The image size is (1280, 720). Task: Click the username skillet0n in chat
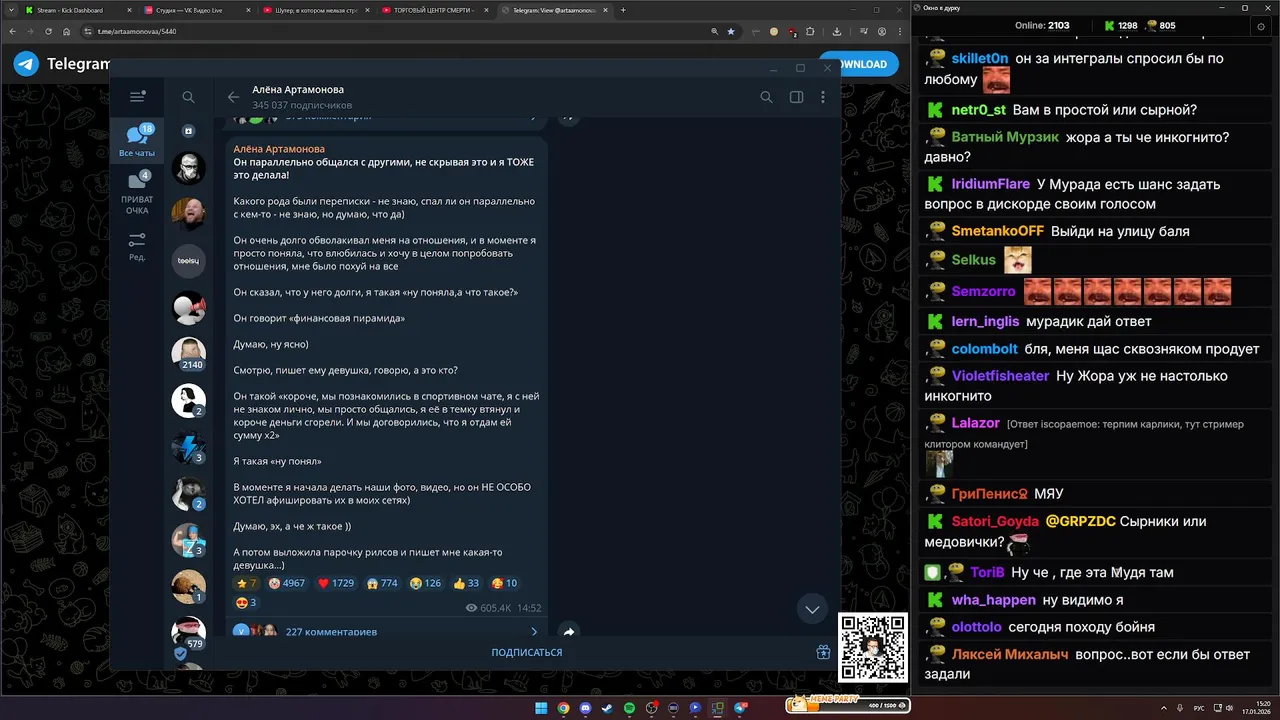point(980,59)
